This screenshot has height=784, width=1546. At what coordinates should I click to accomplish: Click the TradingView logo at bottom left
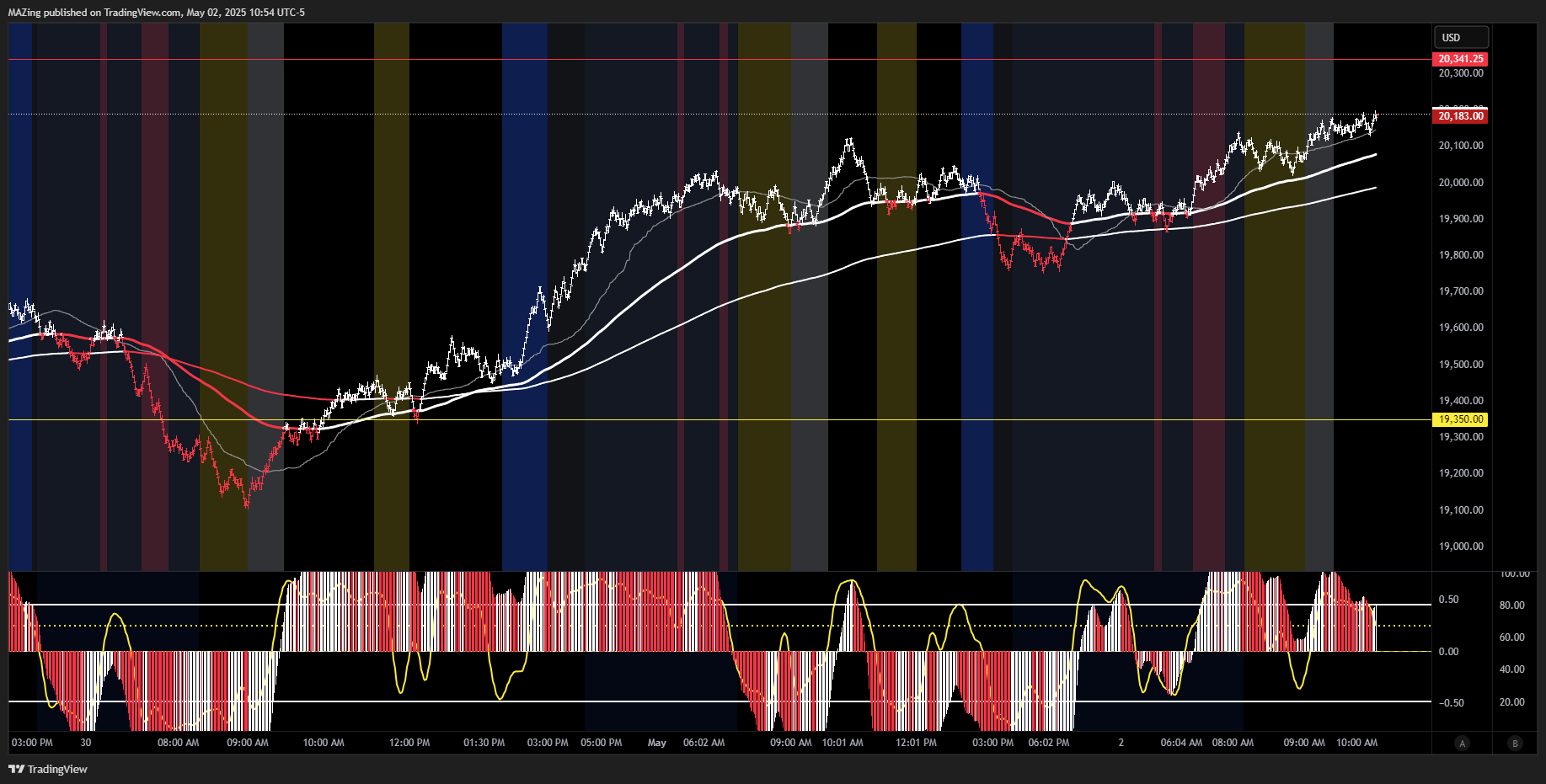(x=48, y=769)
